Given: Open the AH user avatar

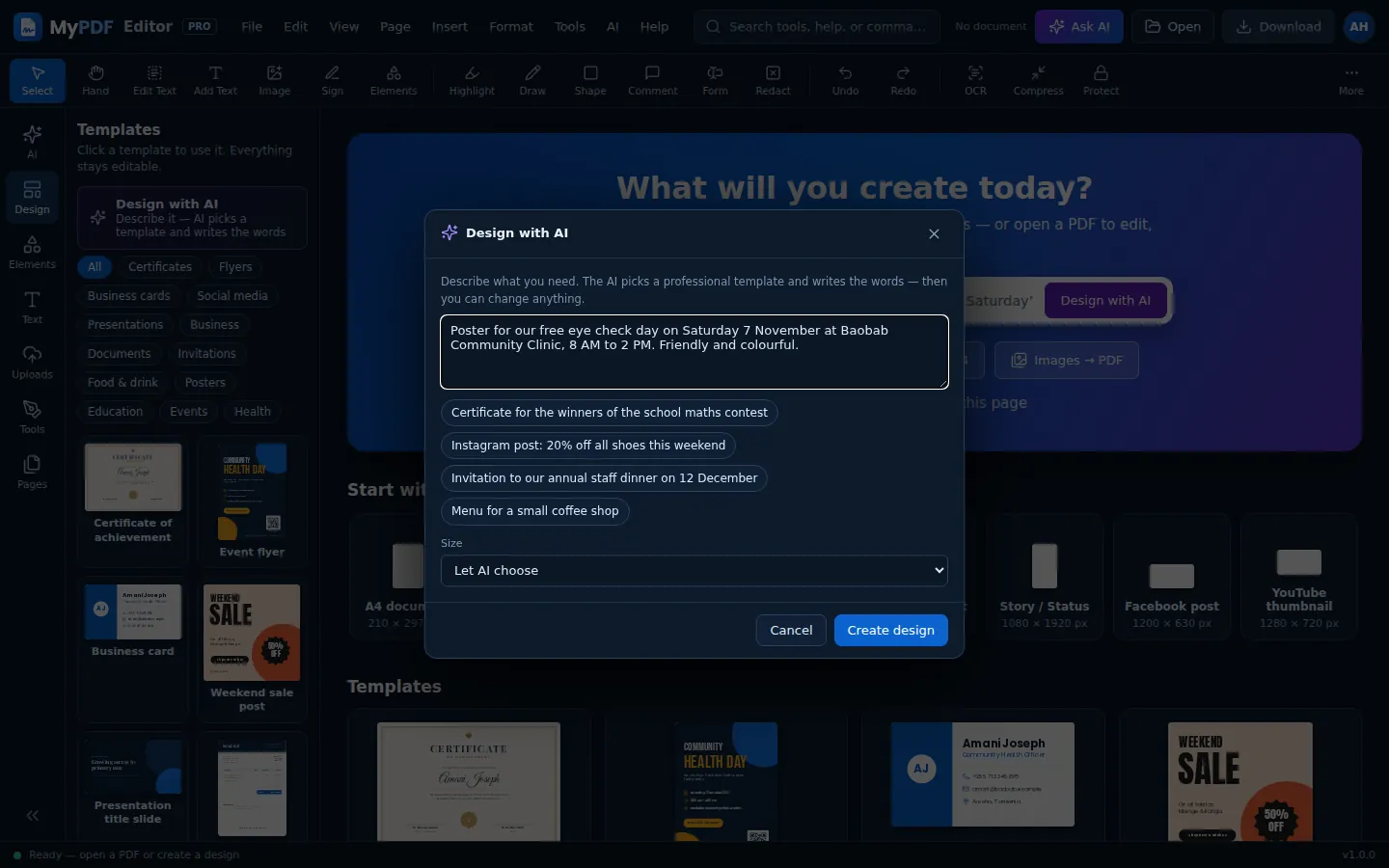Looking at the screenshot, I should [x=1358, y=27].
